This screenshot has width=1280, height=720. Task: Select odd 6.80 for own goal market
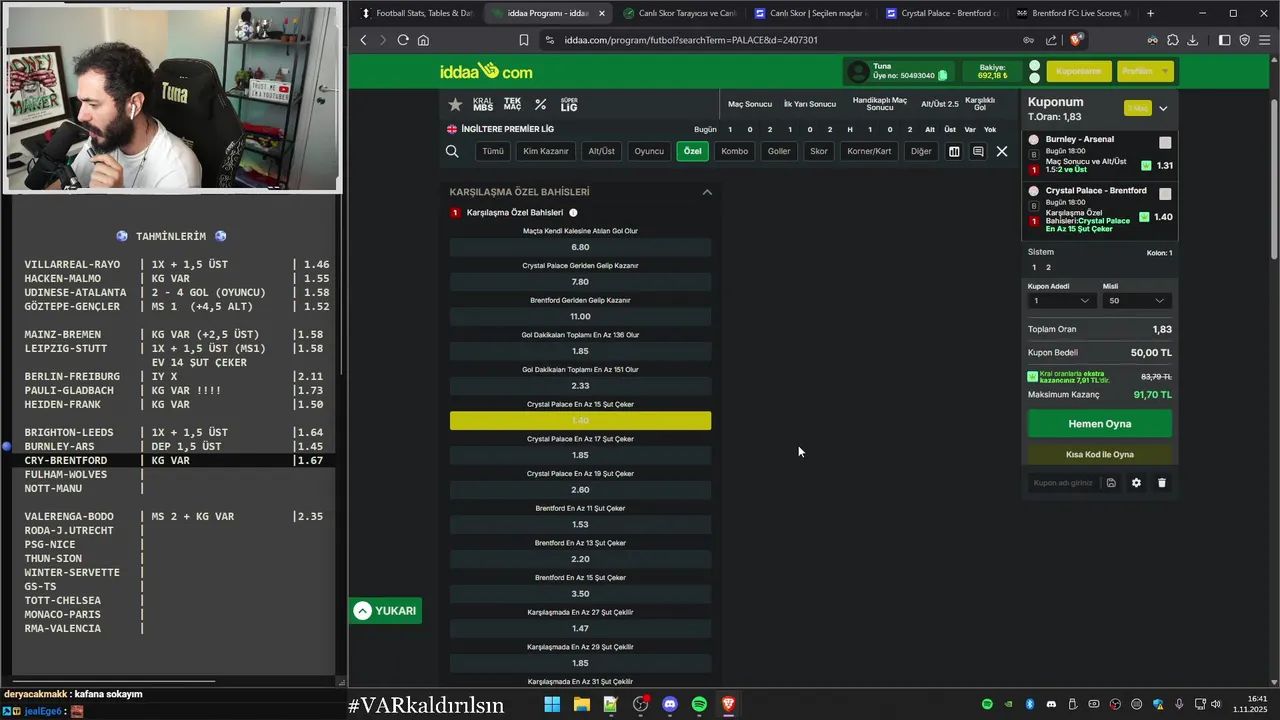tap(580, 247)
